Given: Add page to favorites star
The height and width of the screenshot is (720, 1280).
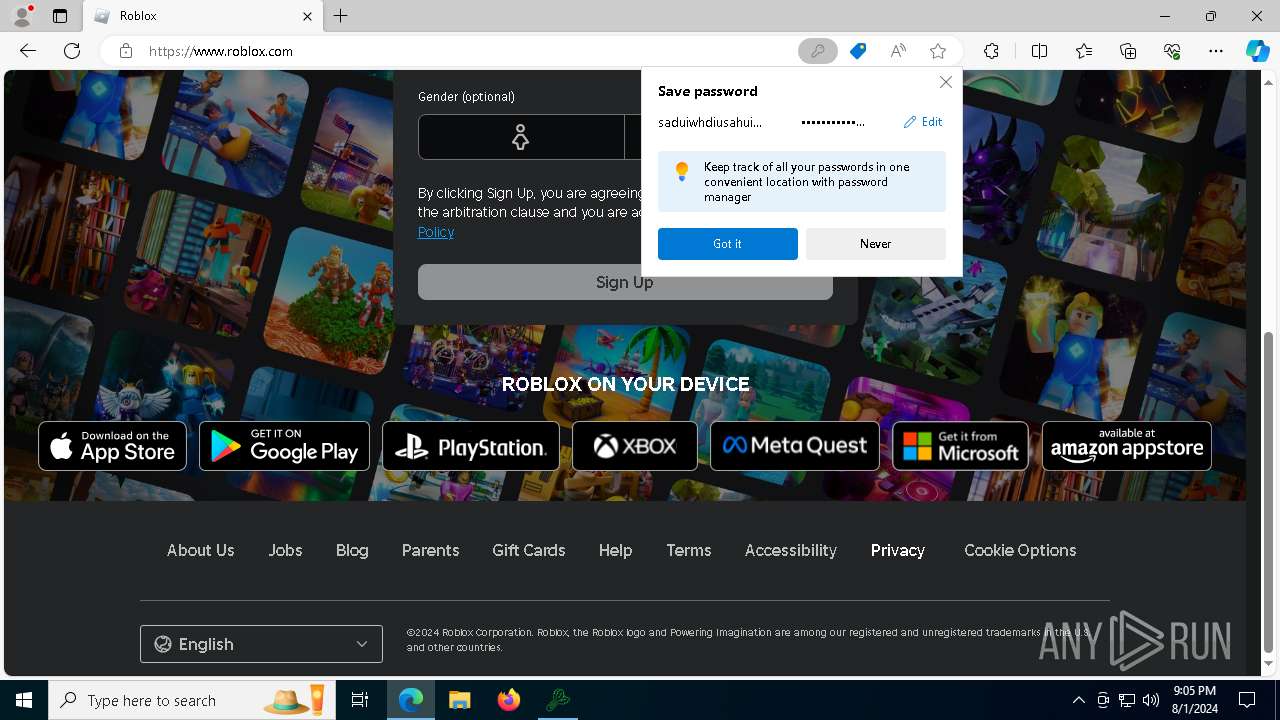Looking at the screenshot, I should (938, 51).
